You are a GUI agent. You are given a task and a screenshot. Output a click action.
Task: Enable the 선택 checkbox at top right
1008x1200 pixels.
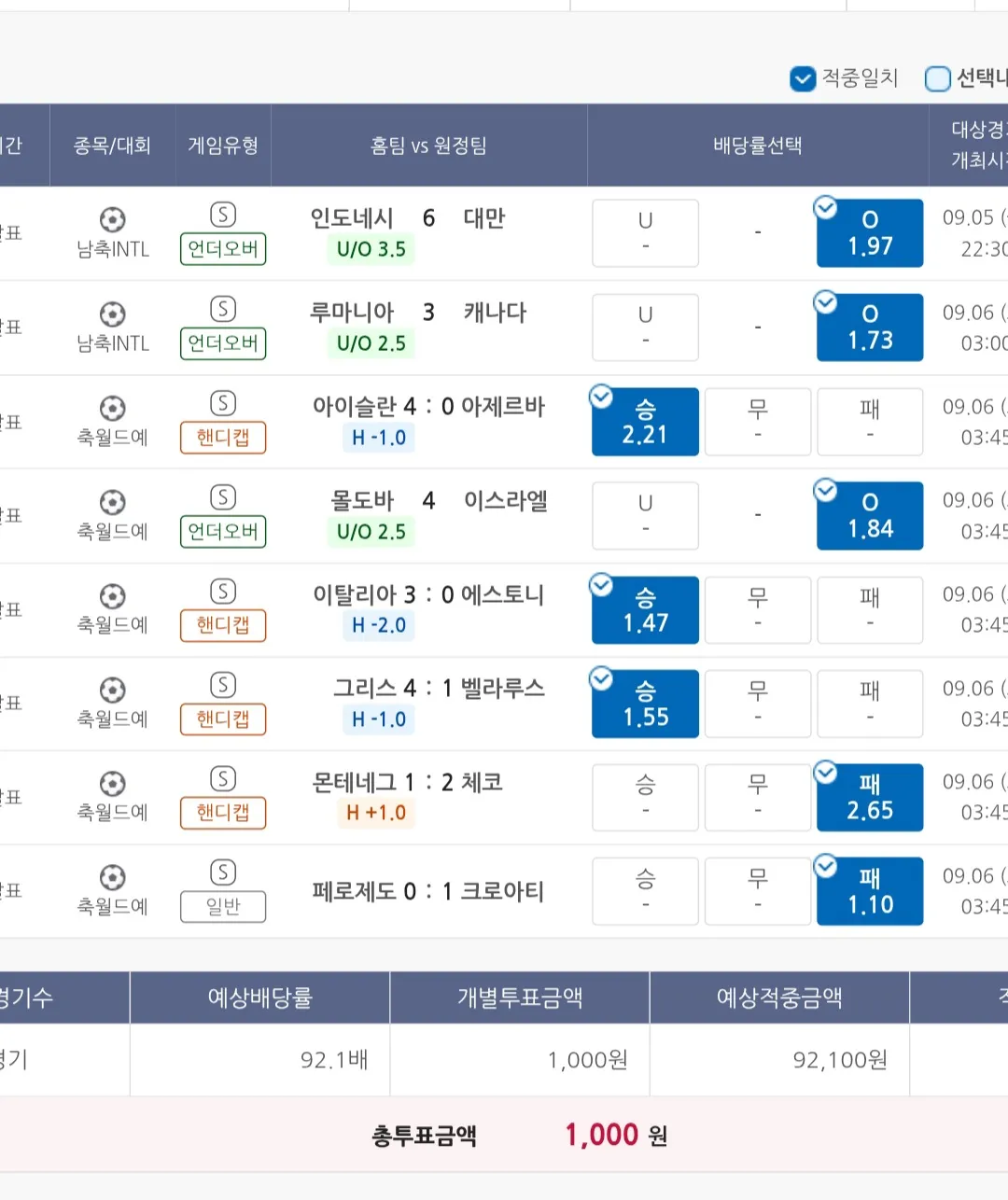click(x=937, y=79)
